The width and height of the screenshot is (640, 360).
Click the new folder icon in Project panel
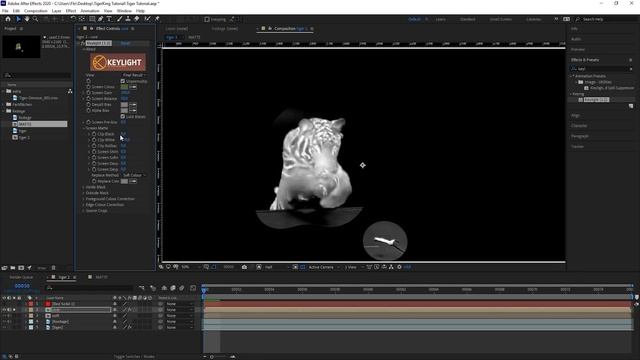(13, 268)
